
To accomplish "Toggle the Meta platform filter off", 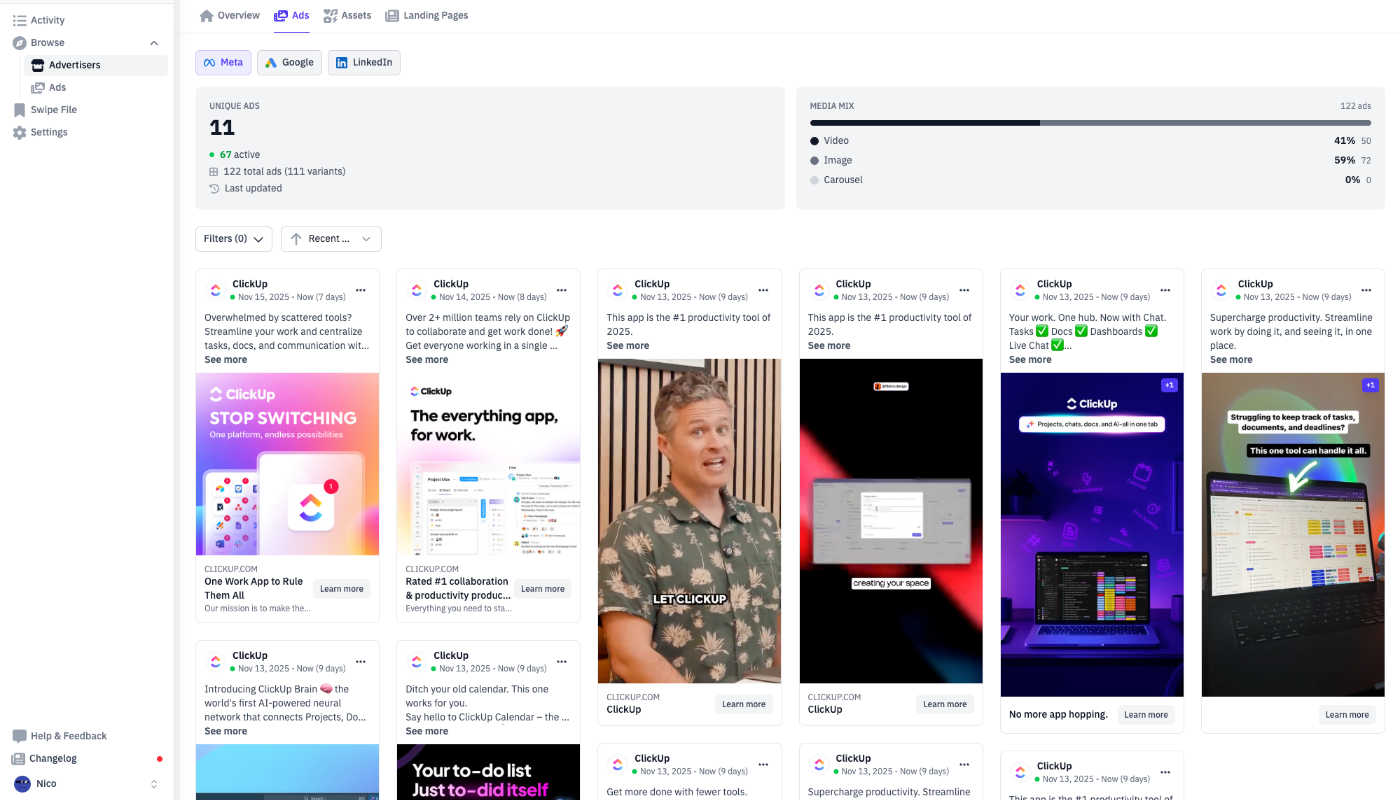I will (x=222, y=61).
